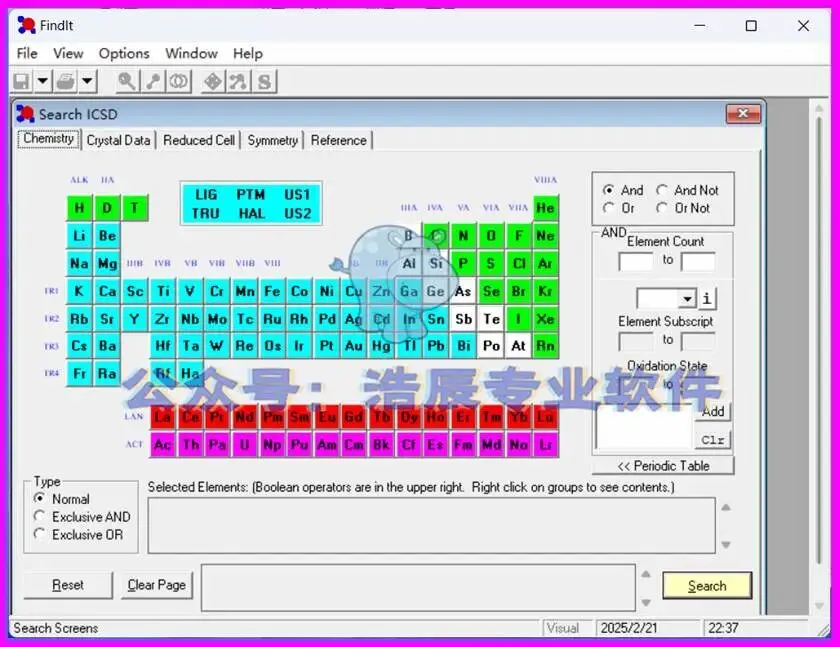Viewport: 840px width, 647px height.
Task: Click the overlapping circles toolbar icon
Action: tap(179, 81)
